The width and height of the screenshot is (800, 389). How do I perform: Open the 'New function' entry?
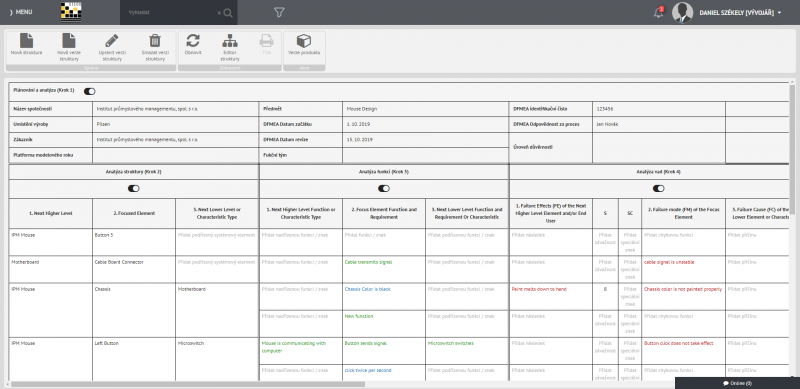pos(359,316)
